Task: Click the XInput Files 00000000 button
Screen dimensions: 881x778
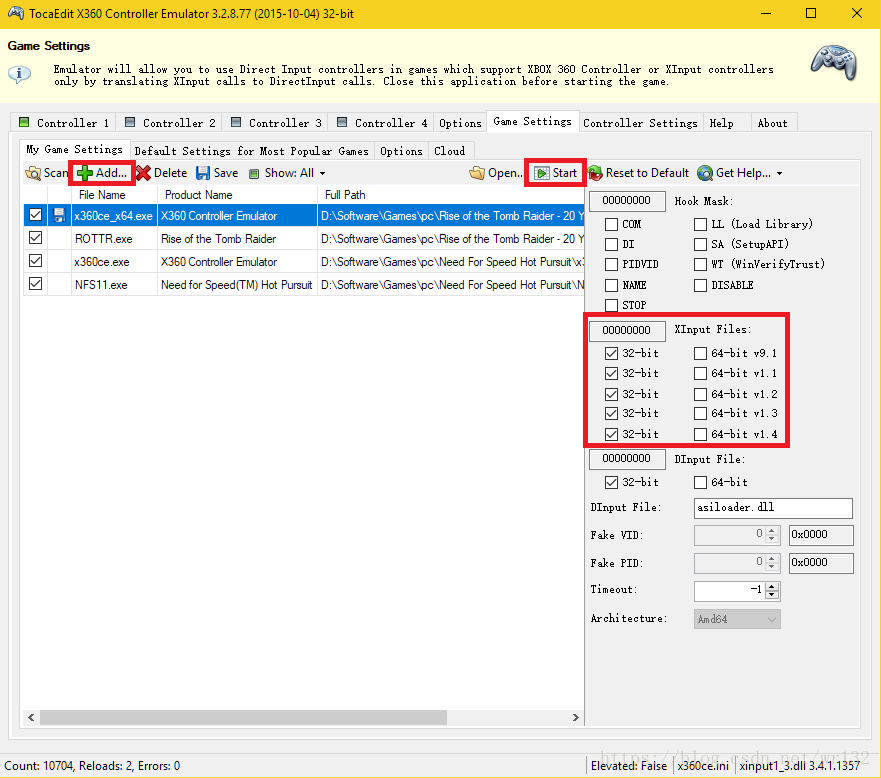Action: coord(626,330)
